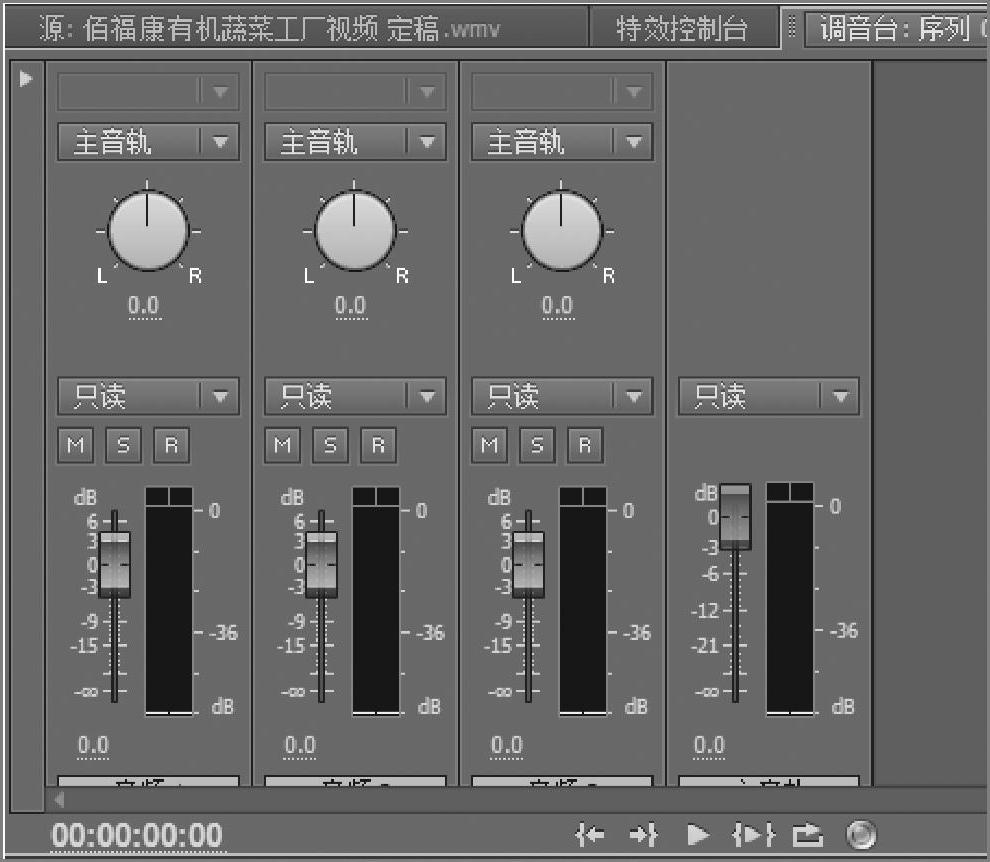
Task: Start recording with the round record button
Action: pyautogui.click(x=861, y=835)
